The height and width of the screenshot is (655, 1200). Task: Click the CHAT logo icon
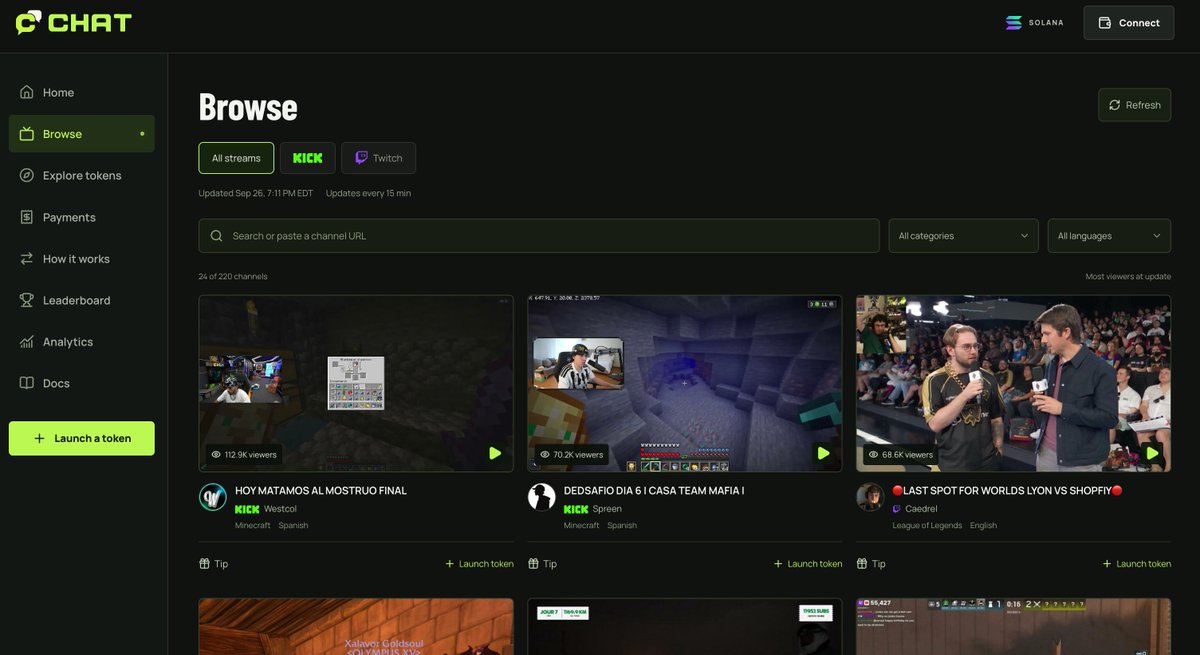[x=29, y=22]
